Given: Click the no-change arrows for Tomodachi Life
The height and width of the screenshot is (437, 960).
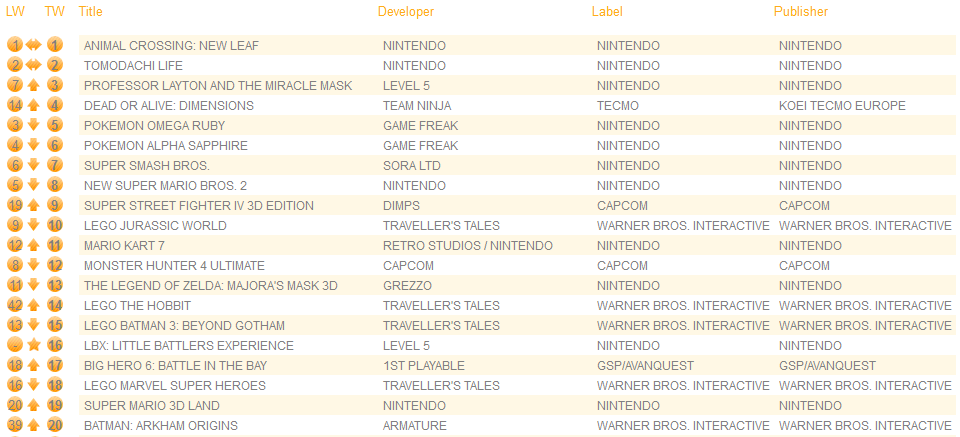Looking at the screenshot, I should 34,65.
